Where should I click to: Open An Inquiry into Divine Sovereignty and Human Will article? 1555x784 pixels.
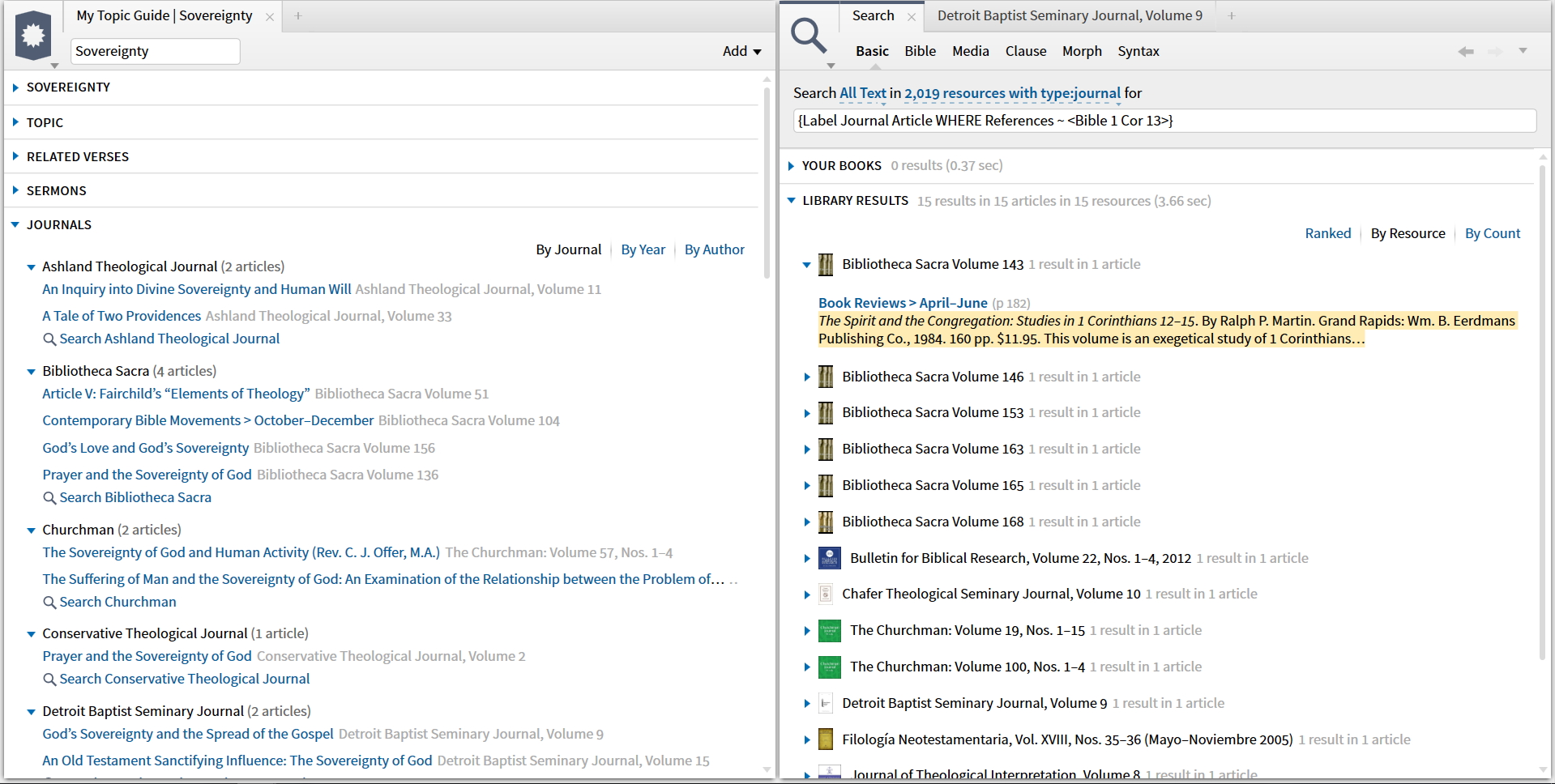point(197,289)
